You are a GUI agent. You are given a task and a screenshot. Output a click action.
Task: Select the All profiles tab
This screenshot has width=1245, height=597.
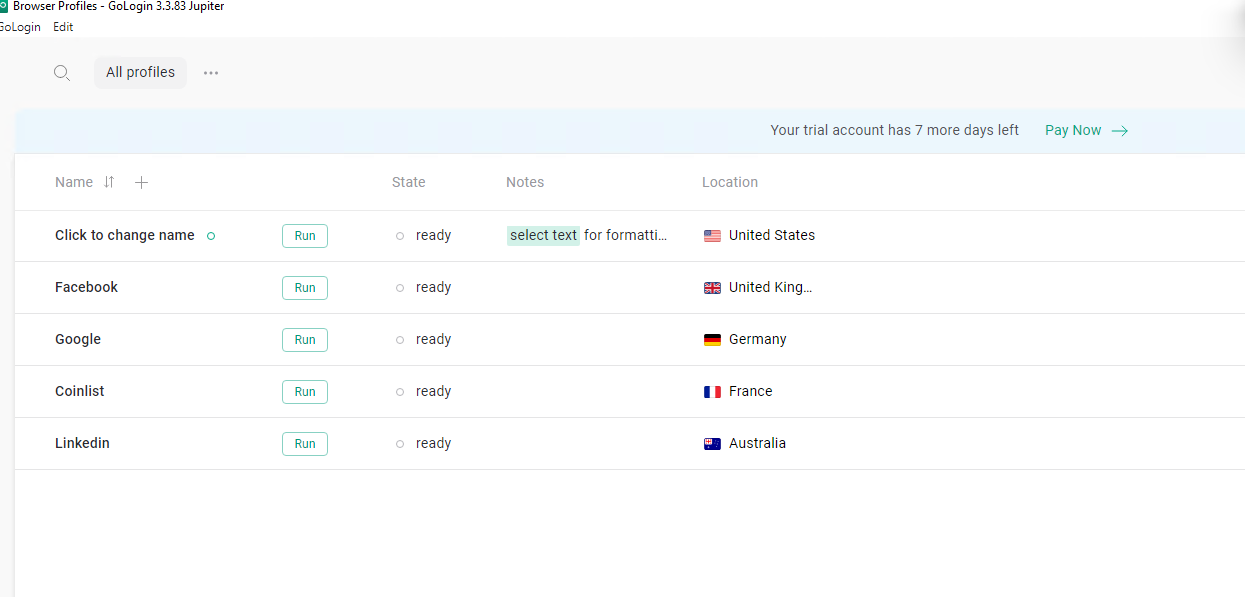click(x=140, y=72)
